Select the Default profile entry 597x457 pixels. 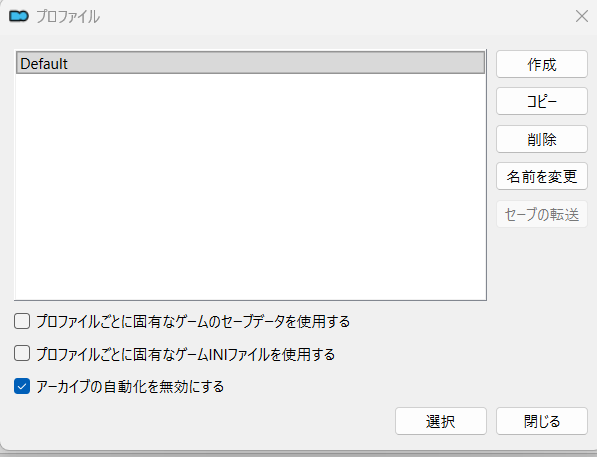click(251, 63)
